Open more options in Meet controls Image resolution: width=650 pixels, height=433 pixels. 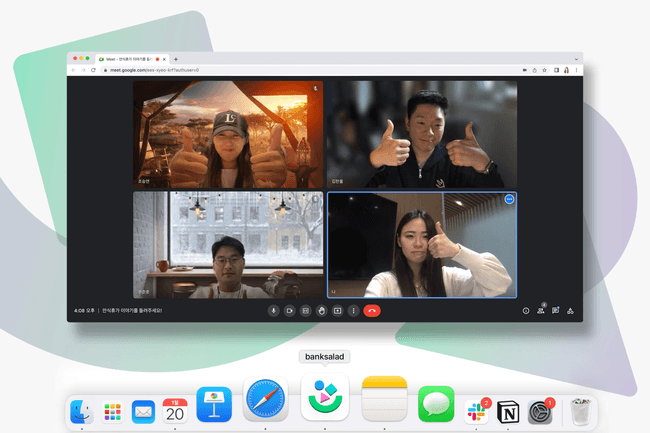tap(353, 311)
